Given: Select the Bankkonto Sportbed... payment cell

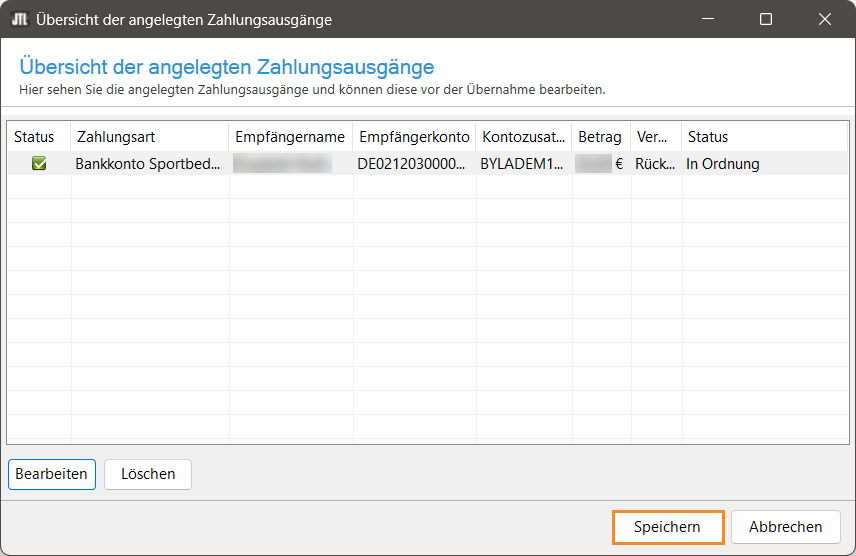Looking at the screenshot, I should click(148, 164).
